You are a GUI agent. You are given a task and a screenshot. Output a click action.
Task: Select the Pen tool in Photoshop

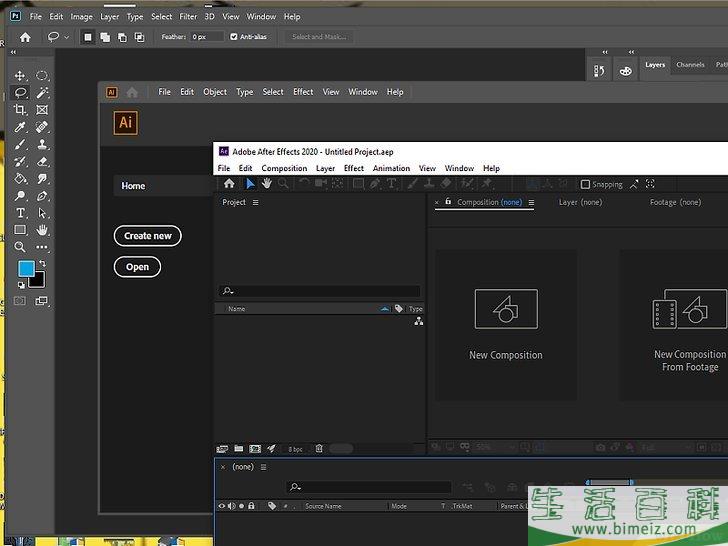42,196
